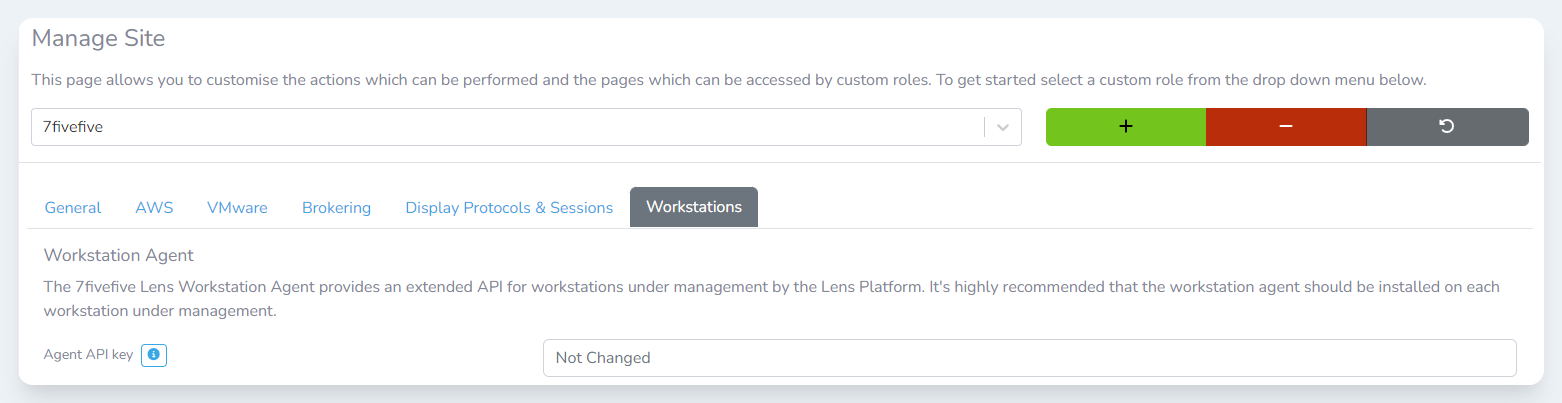Click the Agent API key label
The height and width of the screenshot is (403, 1562).
point(89,355)
